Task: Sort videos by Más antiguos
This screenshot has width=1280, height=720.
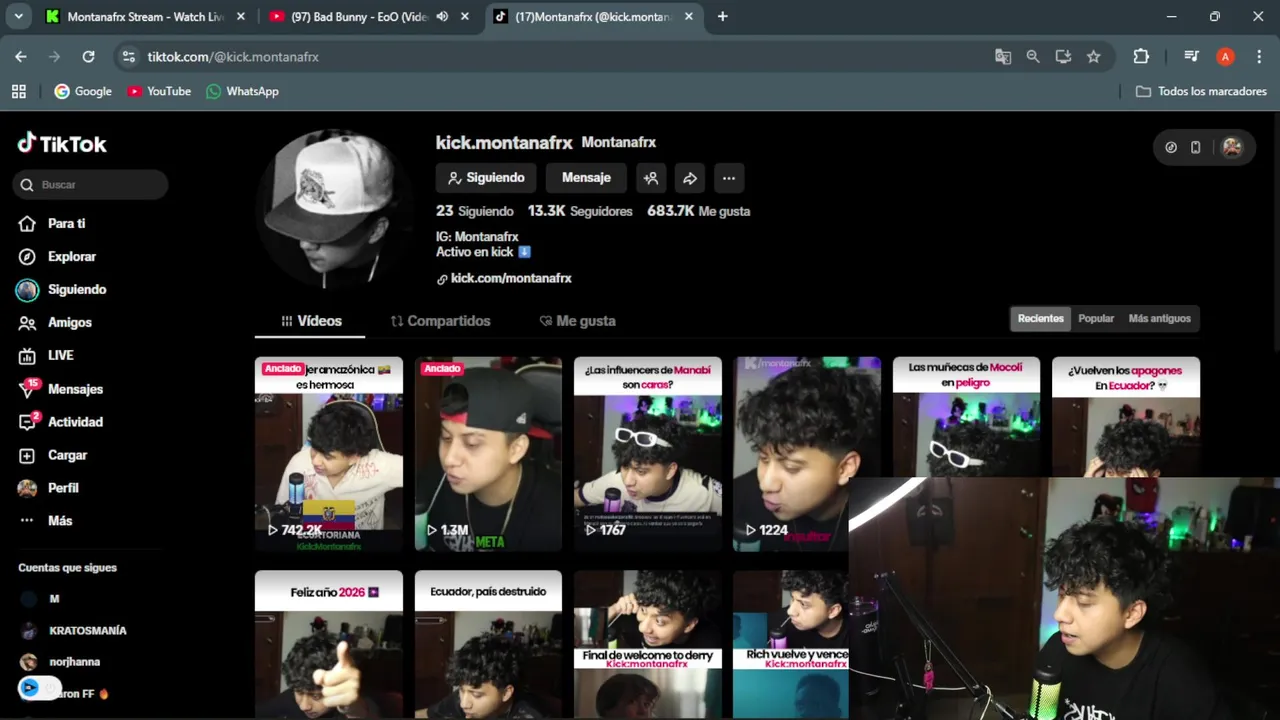Action: click(x=1160, y=319)
